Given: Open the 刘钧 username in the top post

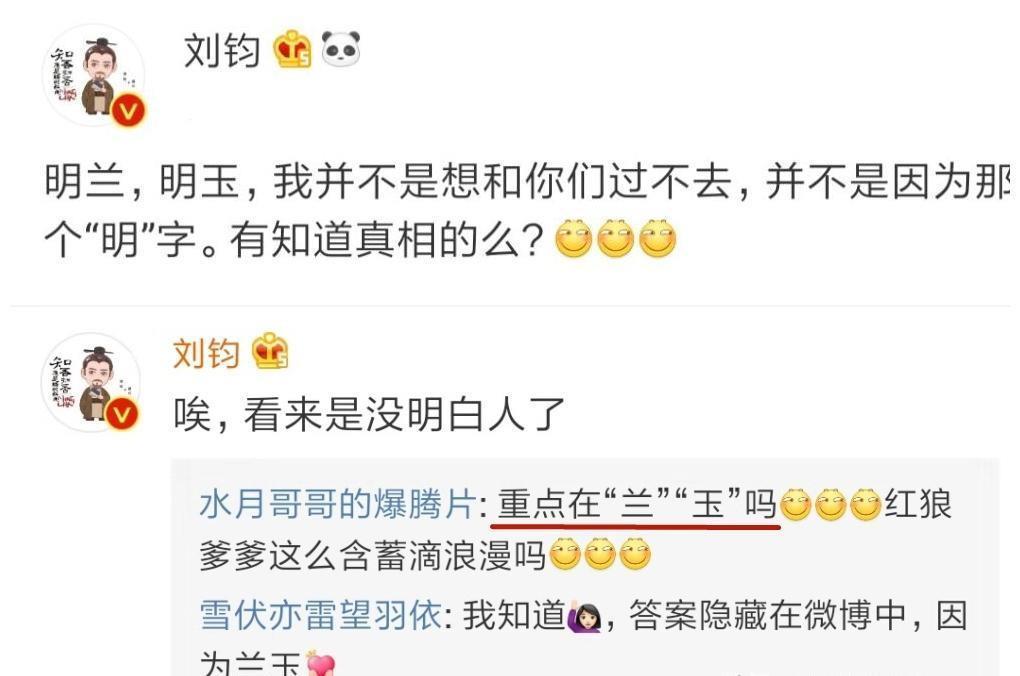Looking at the screenshot, I should 222,51.
